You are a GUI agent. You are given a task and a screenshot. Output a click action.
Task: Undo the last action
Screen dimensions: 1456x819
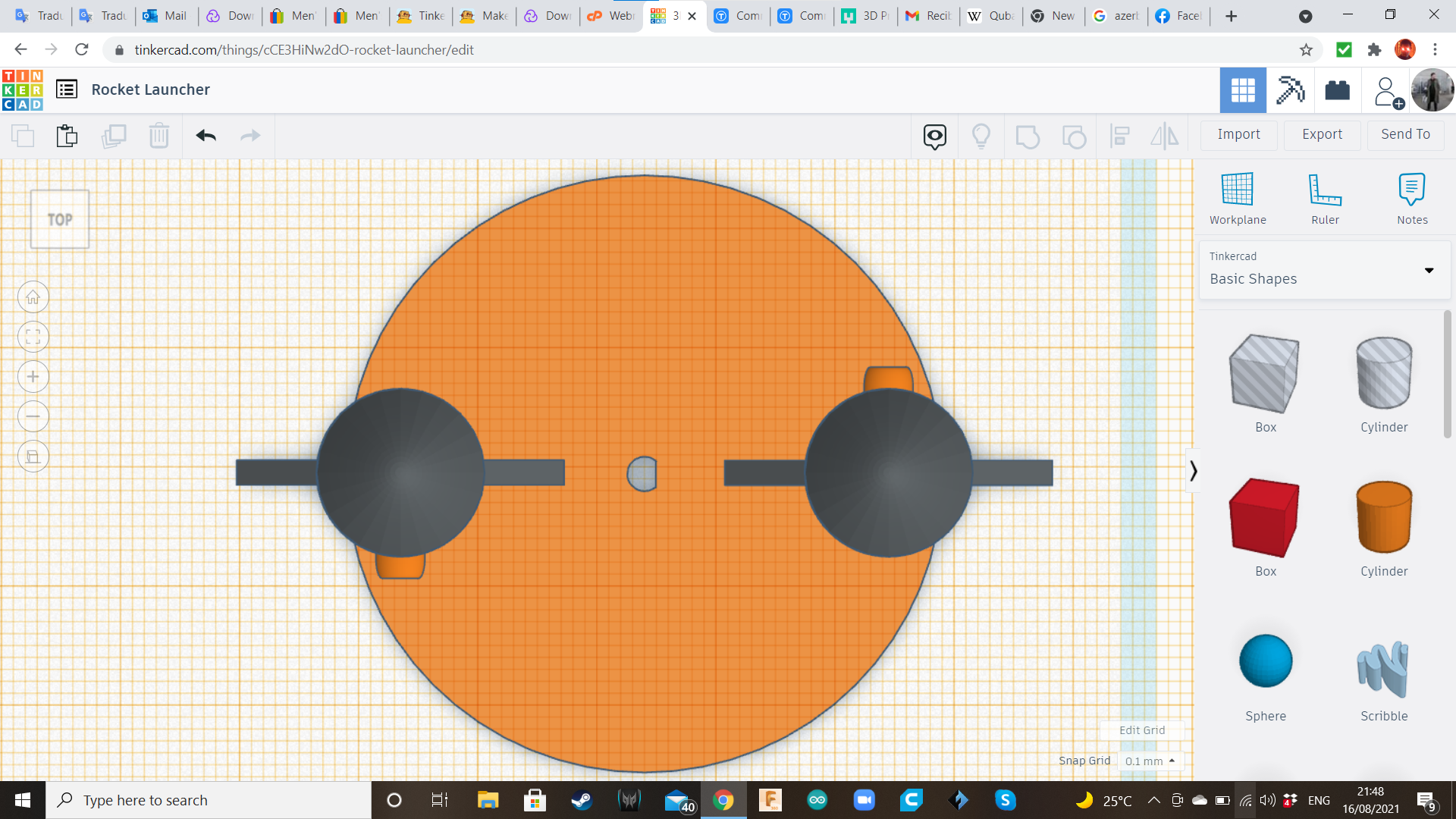pos(205,136)
